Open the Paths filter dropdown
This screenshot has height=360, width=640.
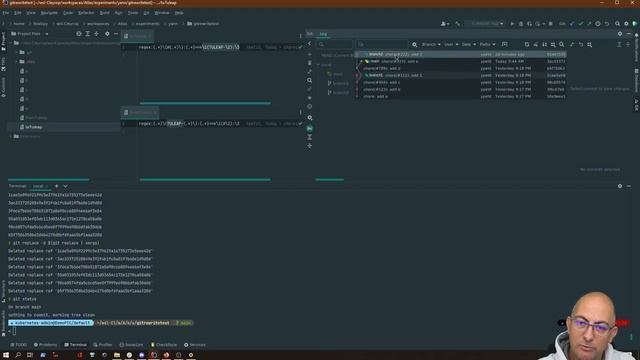coord(487,44)
